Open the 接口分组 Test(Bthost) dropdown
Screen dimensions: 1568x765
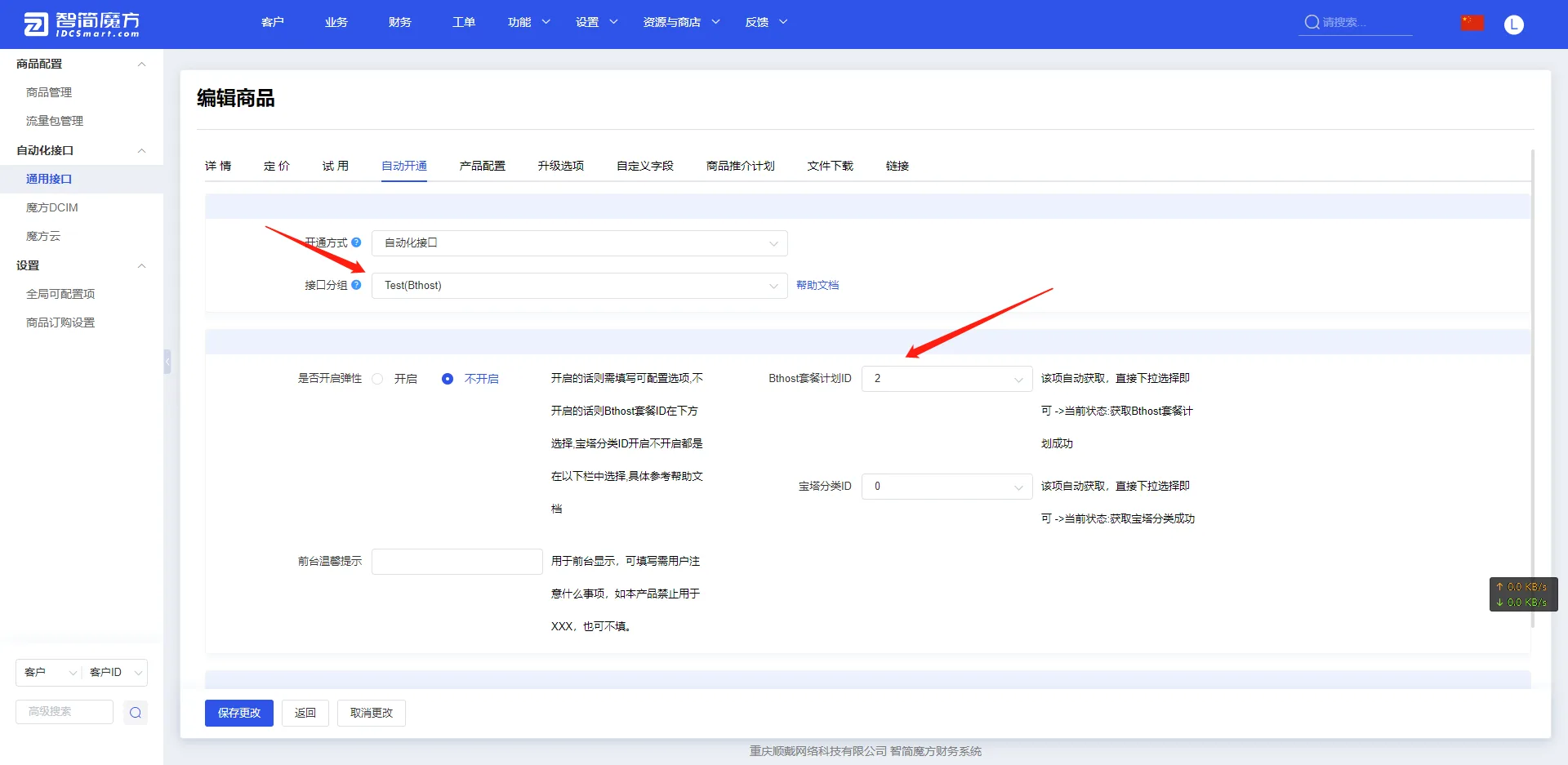(579, 286)
